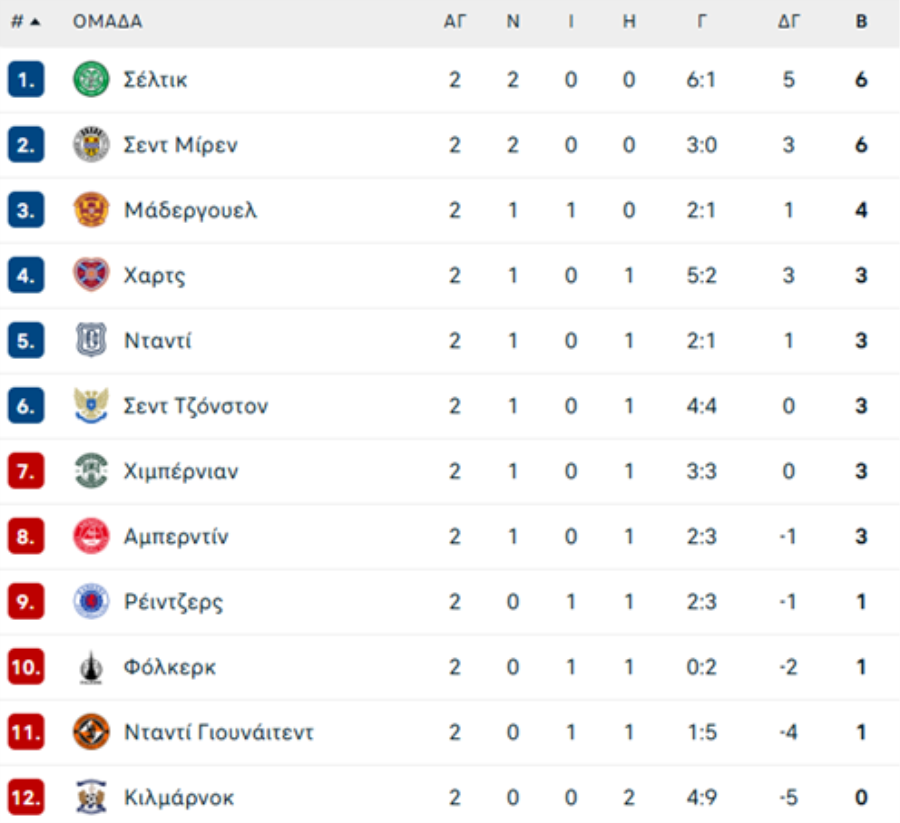Click the blue position badge 1.

[x=26, y=79]
